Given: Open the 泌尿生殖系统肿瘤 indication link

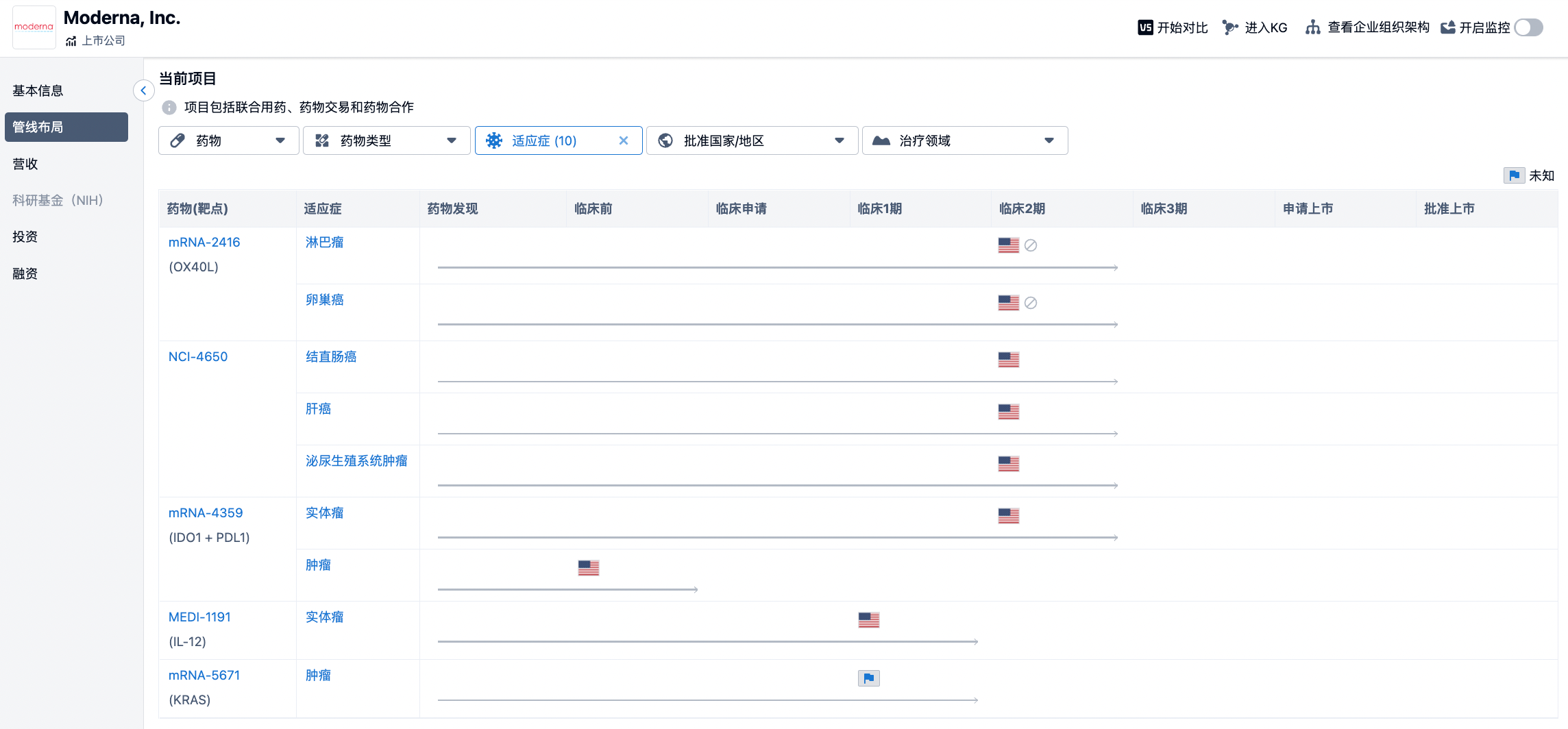Looking at the screenshot, I should (x=356, y=460).
